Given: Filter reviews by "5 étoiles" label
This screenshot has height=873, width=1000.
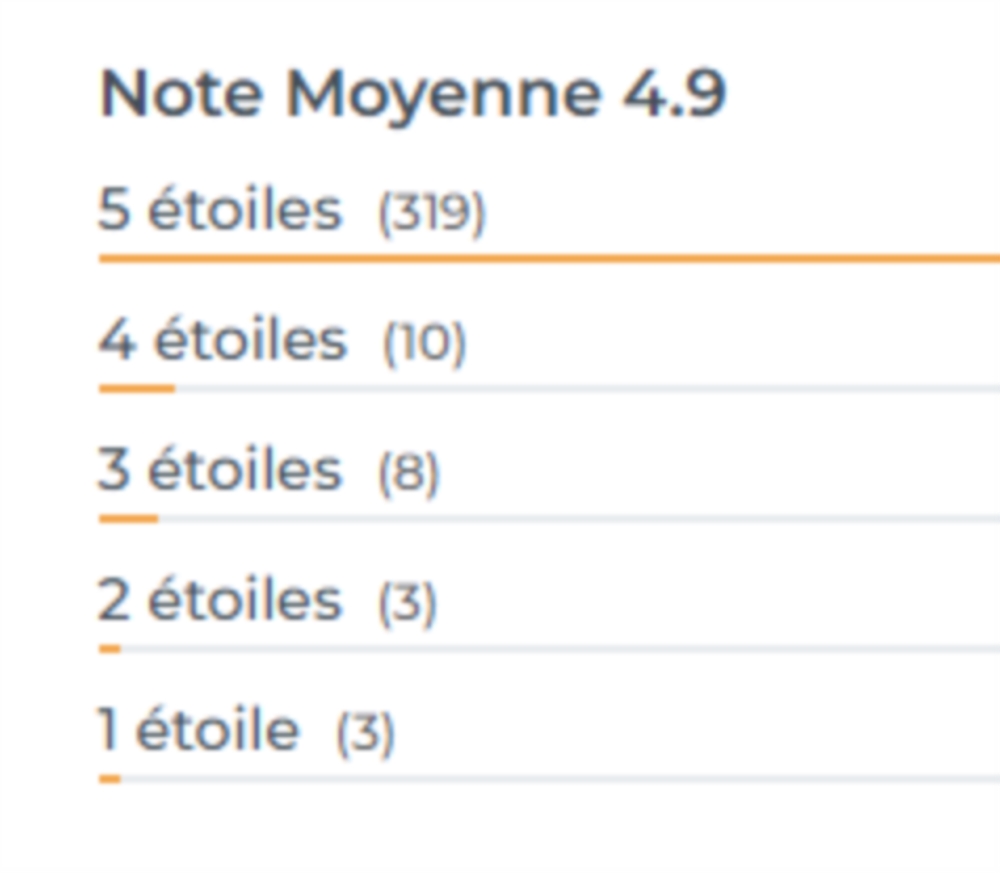Looking at the screenshot, I should (x=219, y=211).
